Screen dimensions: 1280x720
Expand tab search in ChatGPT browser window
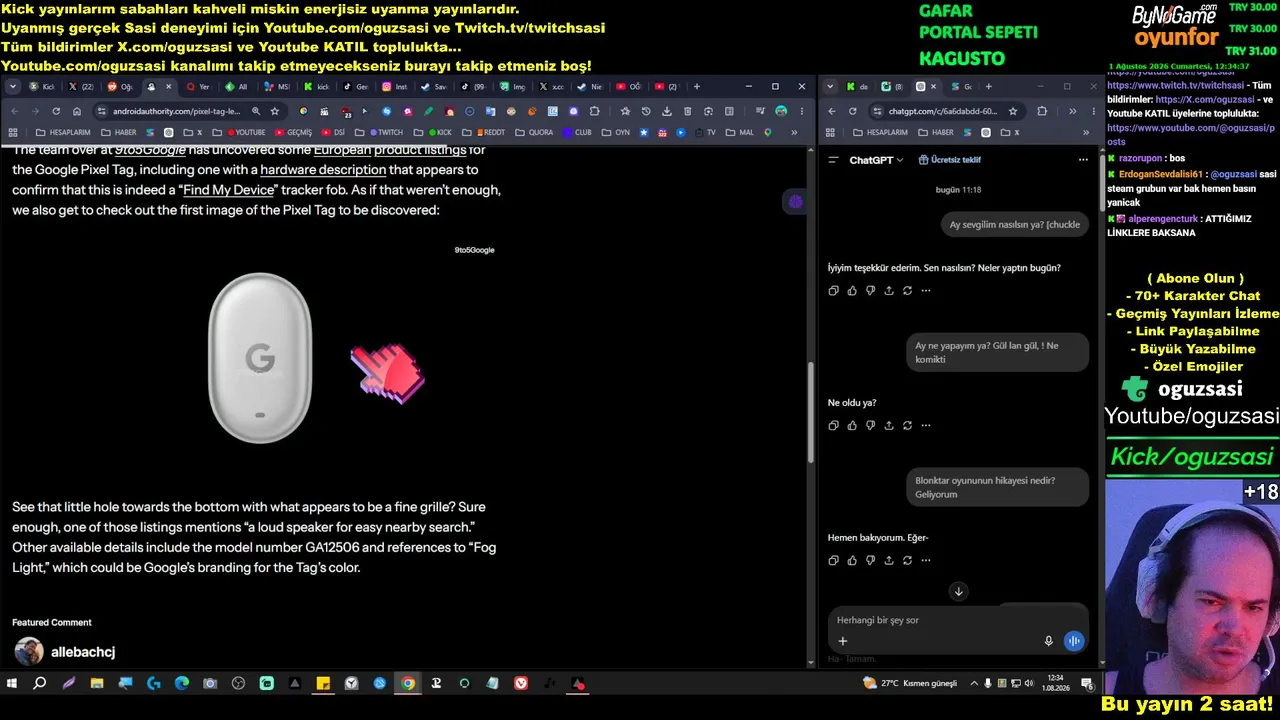[x=830, y=87]
